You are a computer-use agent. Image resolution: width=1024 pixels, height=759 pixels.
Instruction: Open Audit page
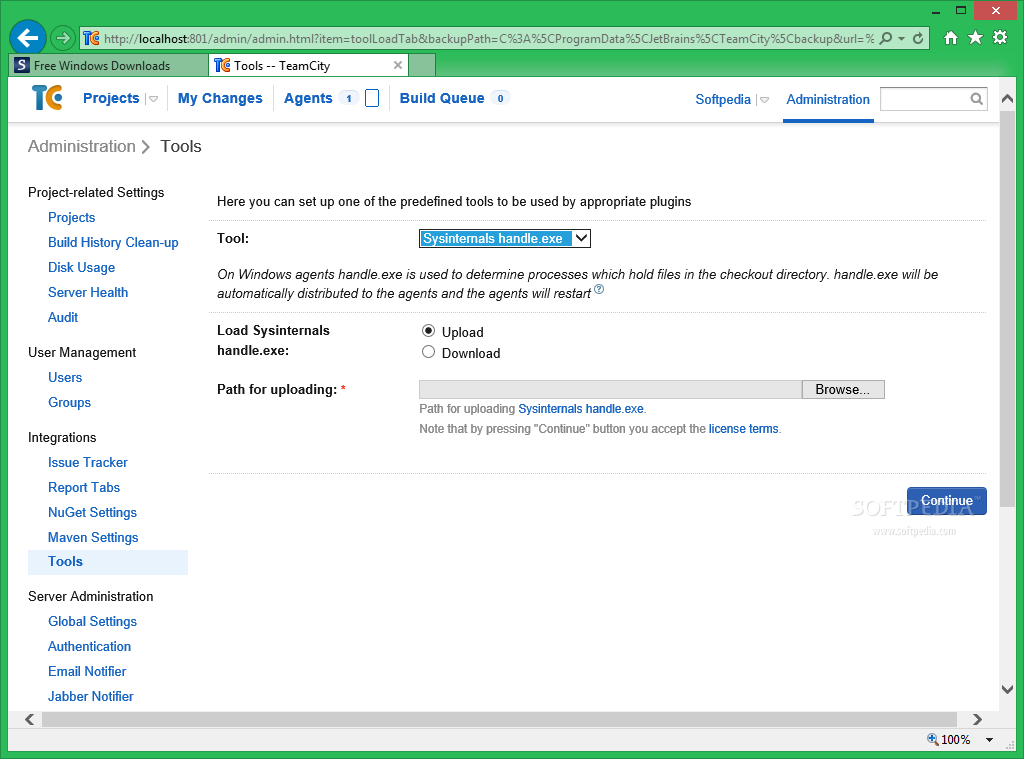(x=63, y=317)
